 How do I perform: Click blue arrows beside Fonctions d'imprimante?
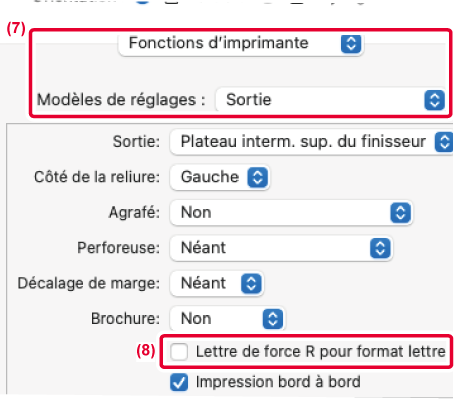pyautogui.click(x=351, y=44)
